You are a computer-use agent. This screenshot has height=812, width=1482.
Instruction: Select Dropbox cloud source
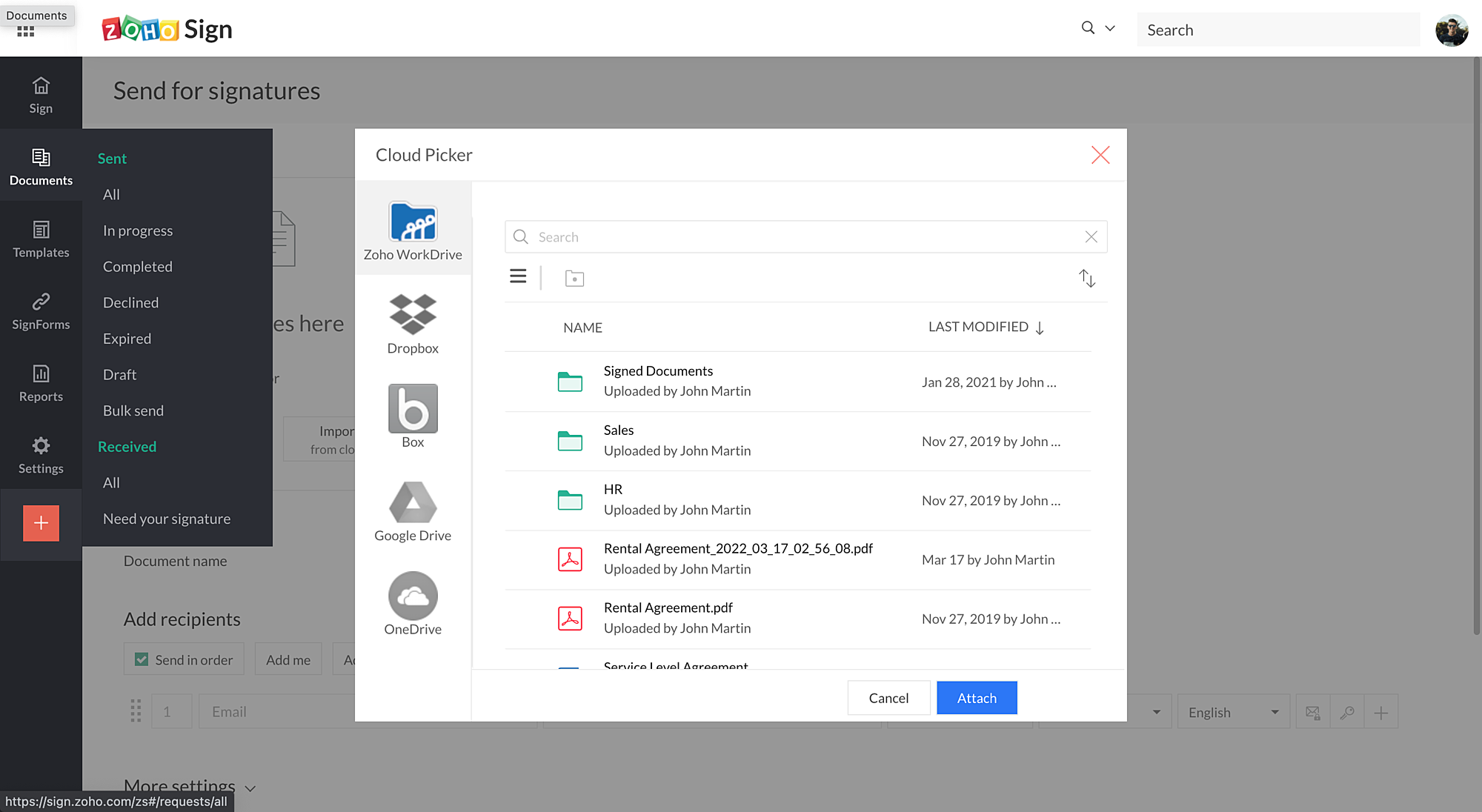tap(413, 324)
